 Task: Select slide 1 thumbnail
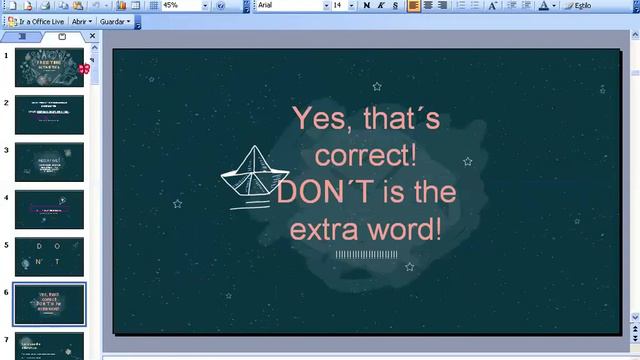[49, 67]
